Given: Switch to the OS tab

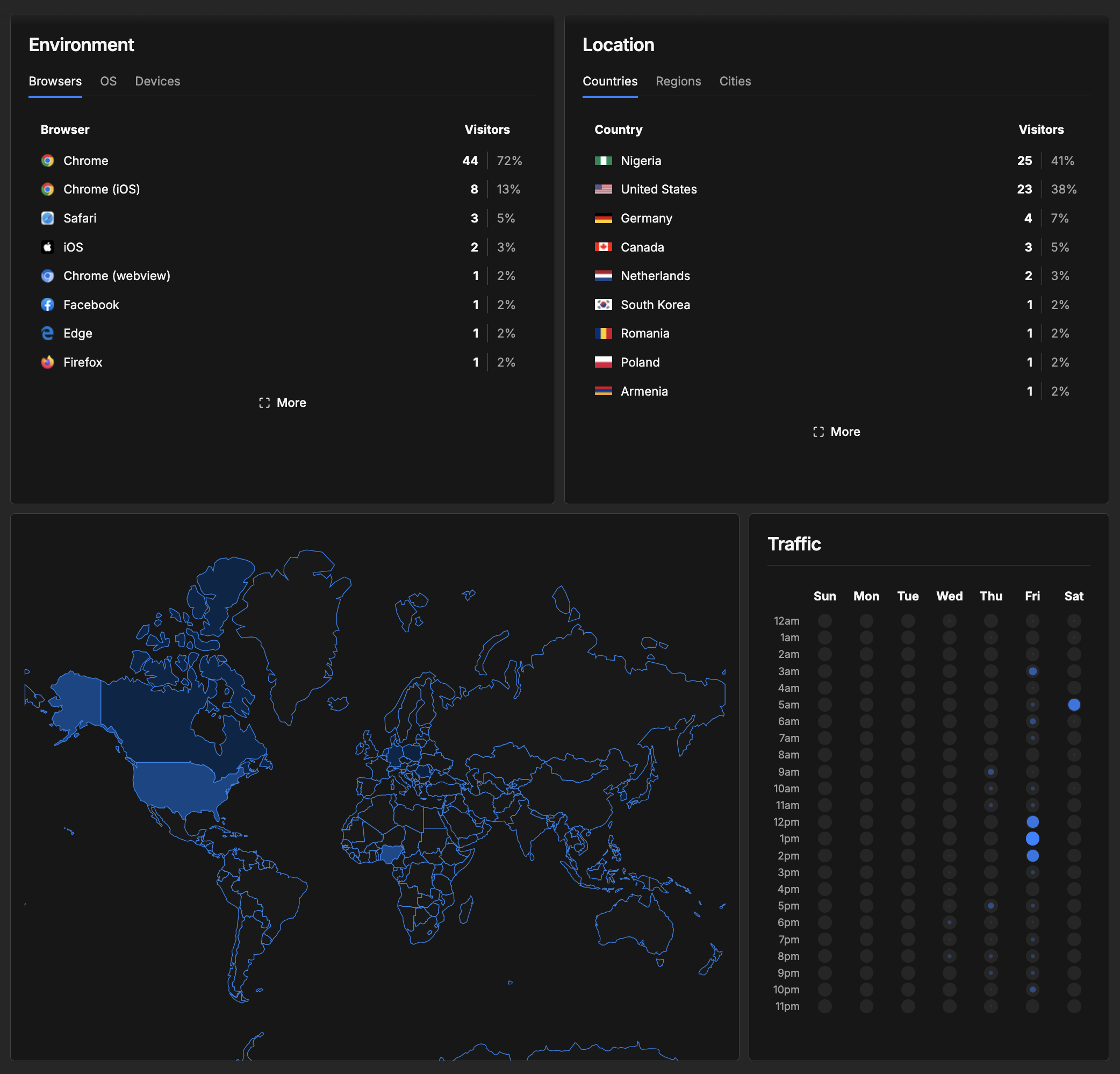Looking at the screenshot, I should [x=108, y=81].
